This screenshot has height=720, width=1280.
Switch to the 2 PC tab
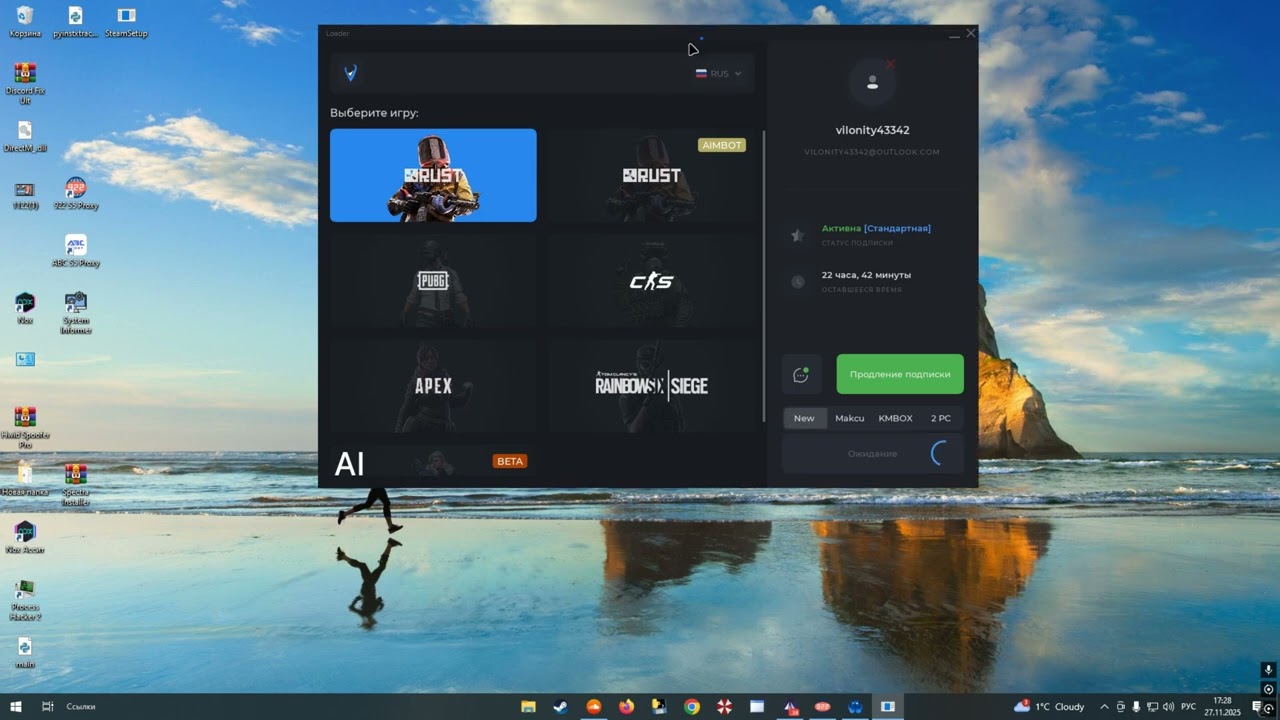click(941, 418)
